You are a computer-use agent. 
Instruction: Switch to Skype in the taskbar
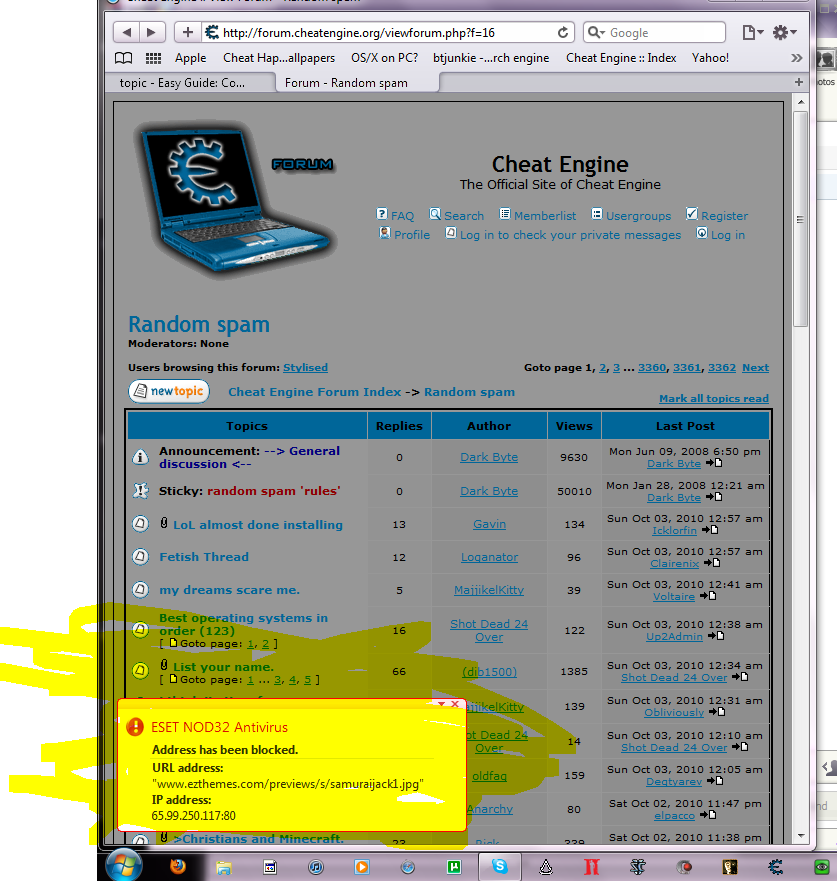[499, 866]
